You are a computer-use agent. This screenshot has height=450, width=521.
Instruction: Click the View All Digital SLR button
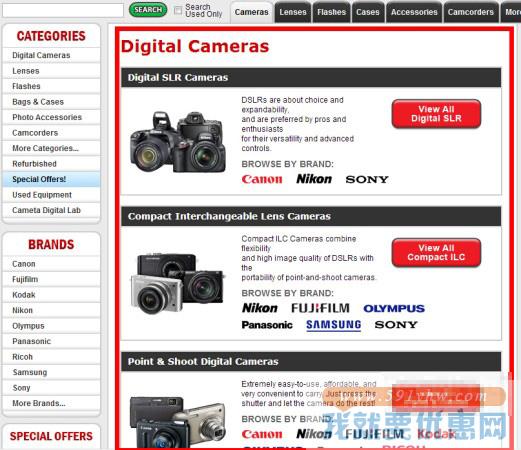tap(436, 114)
